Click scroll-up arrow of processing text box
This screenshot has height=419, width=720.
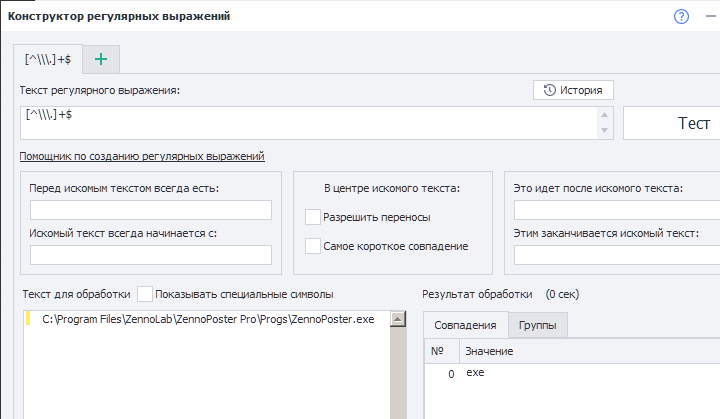pos(397,319)
